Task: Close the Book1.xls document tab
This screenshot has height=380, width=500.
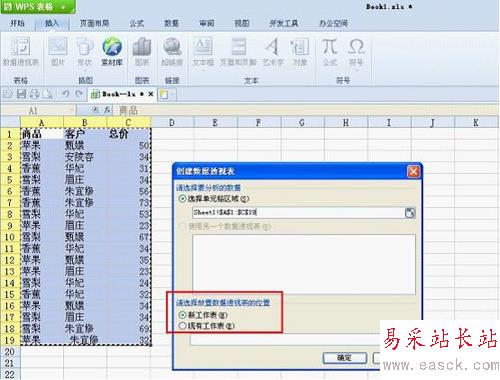Action: click(x=151, y=94)
